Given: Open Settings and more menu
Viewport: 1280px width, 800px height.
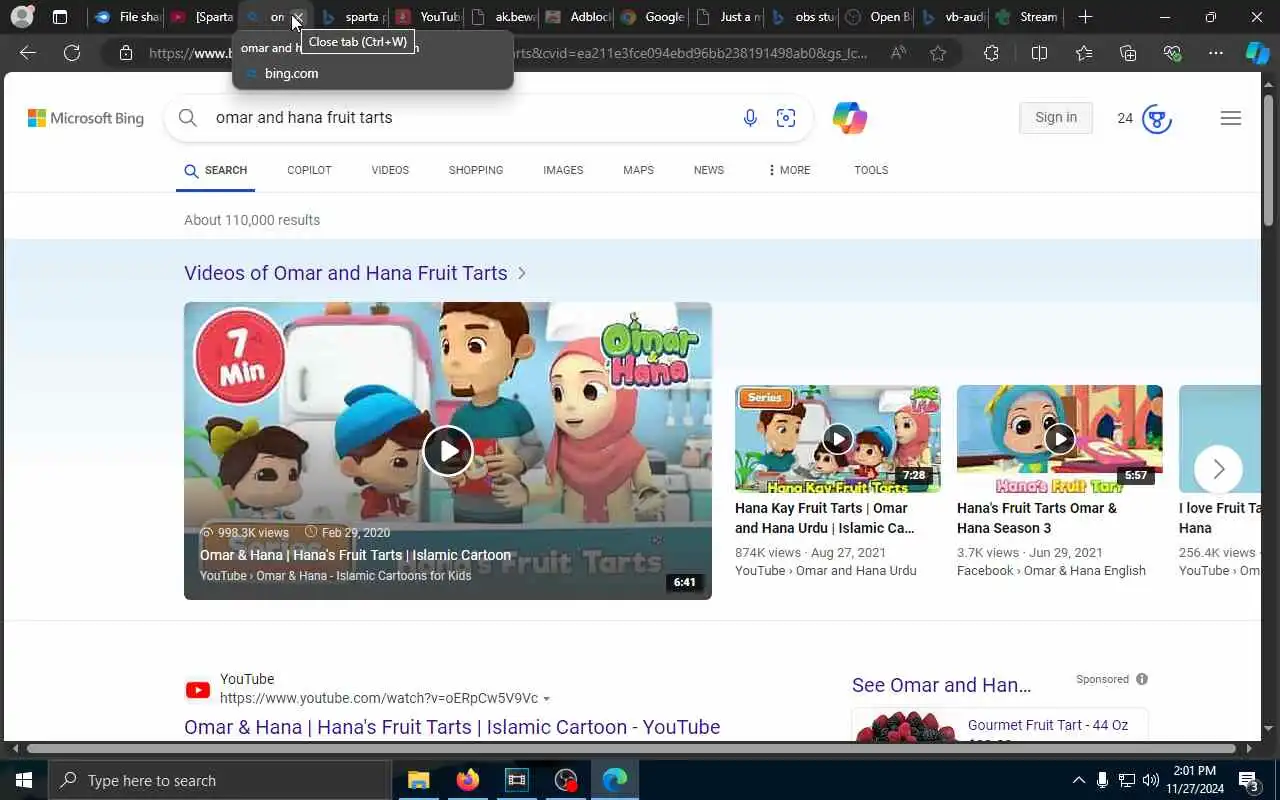Looking at the screenshot, I should click(x=1216, y=53).
